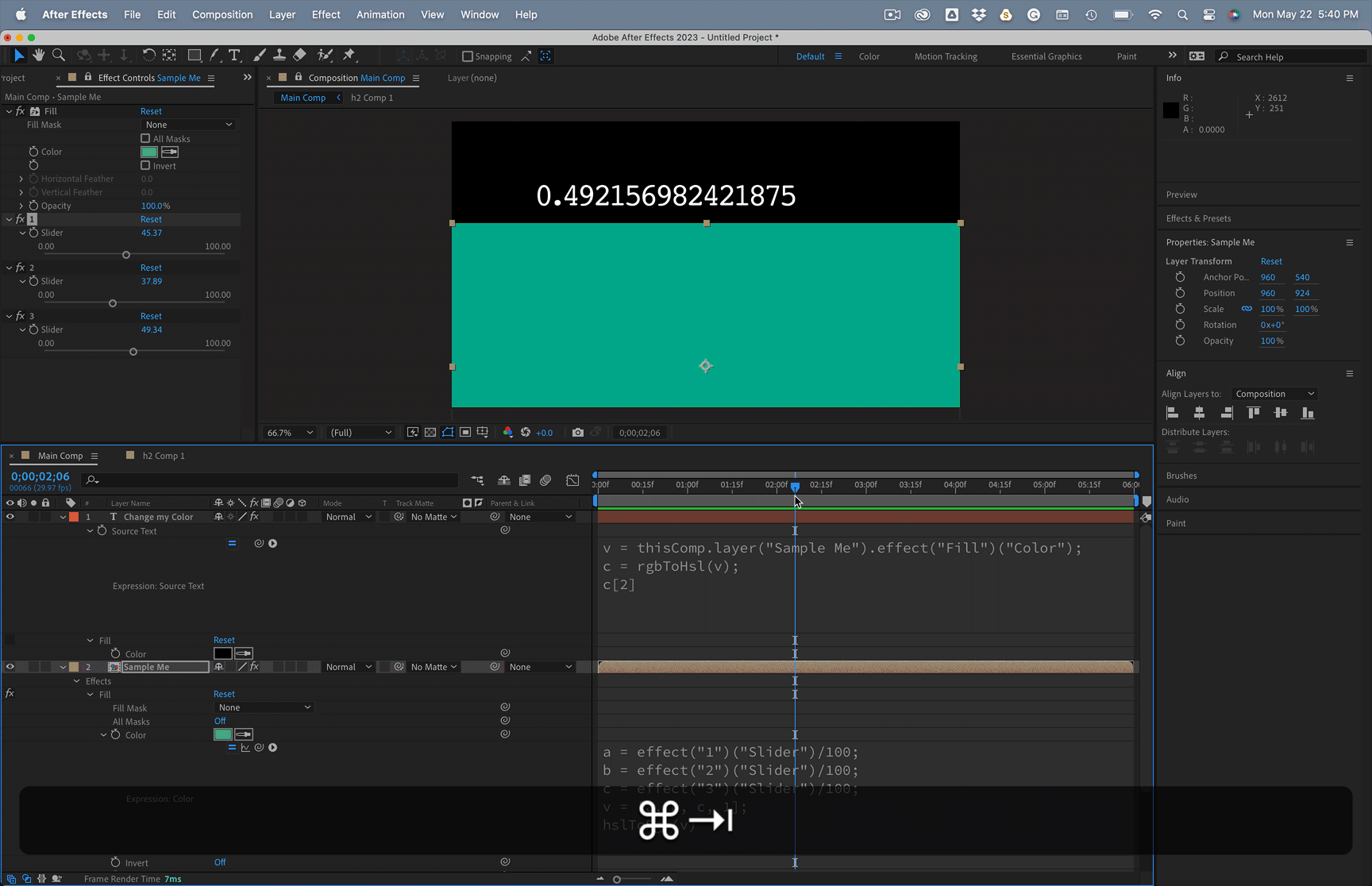Toggle Scale constrain proportions link
The width and height of the screenshot is (1372, 886).
tap(1247, 309)
